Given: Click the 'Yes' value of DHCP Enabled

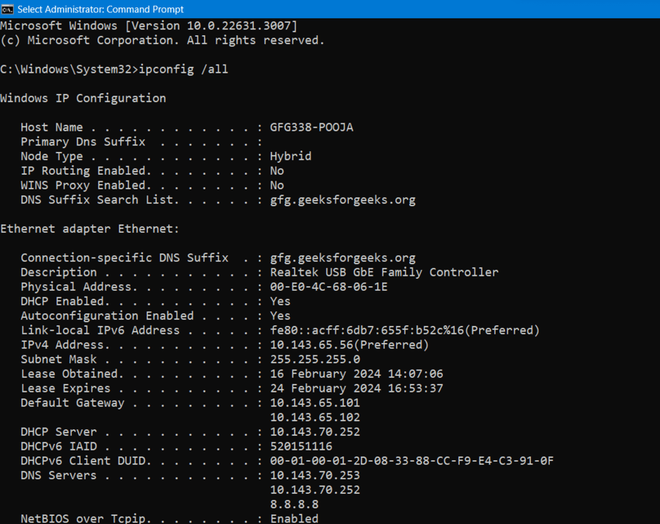Looking at the screenshot, I should 280,301.
